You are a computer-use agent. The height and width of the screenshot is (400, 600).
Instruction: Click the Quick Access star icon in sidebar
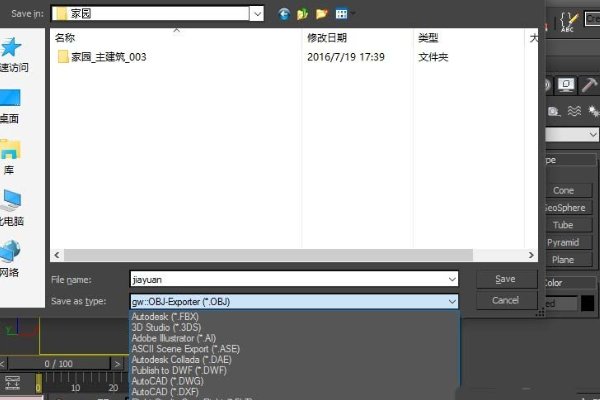10,47
